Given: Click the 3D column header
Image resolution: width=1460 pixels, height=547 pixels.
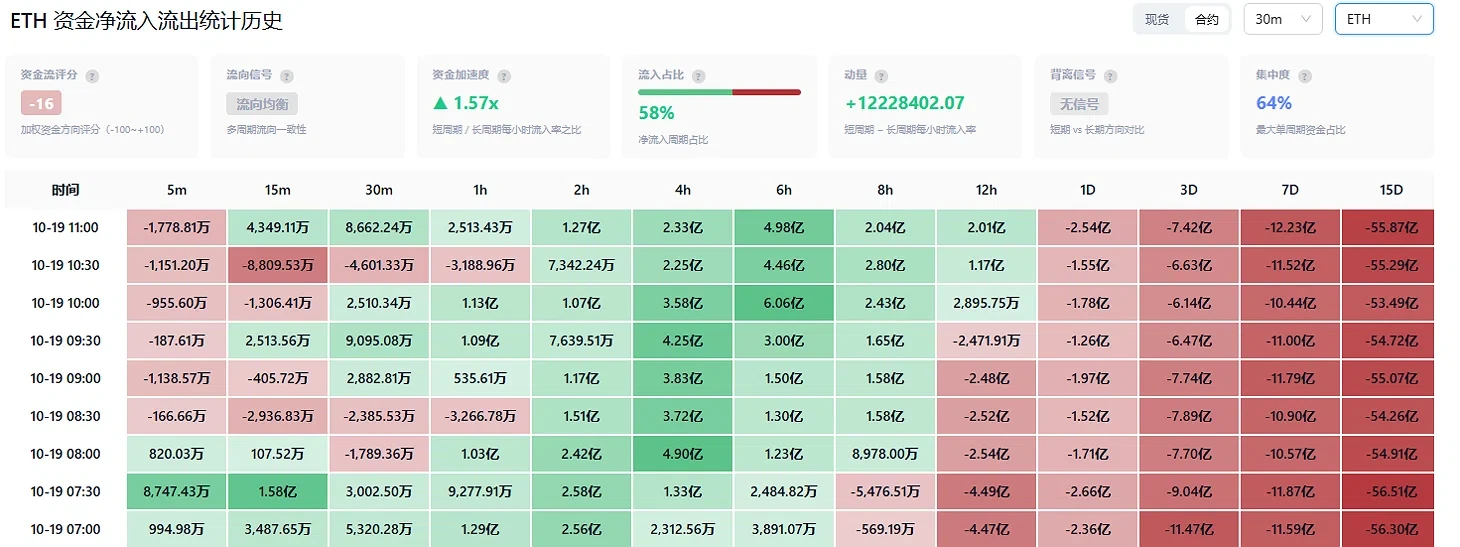Looking at the screenshot, I should pos(1188,190).
